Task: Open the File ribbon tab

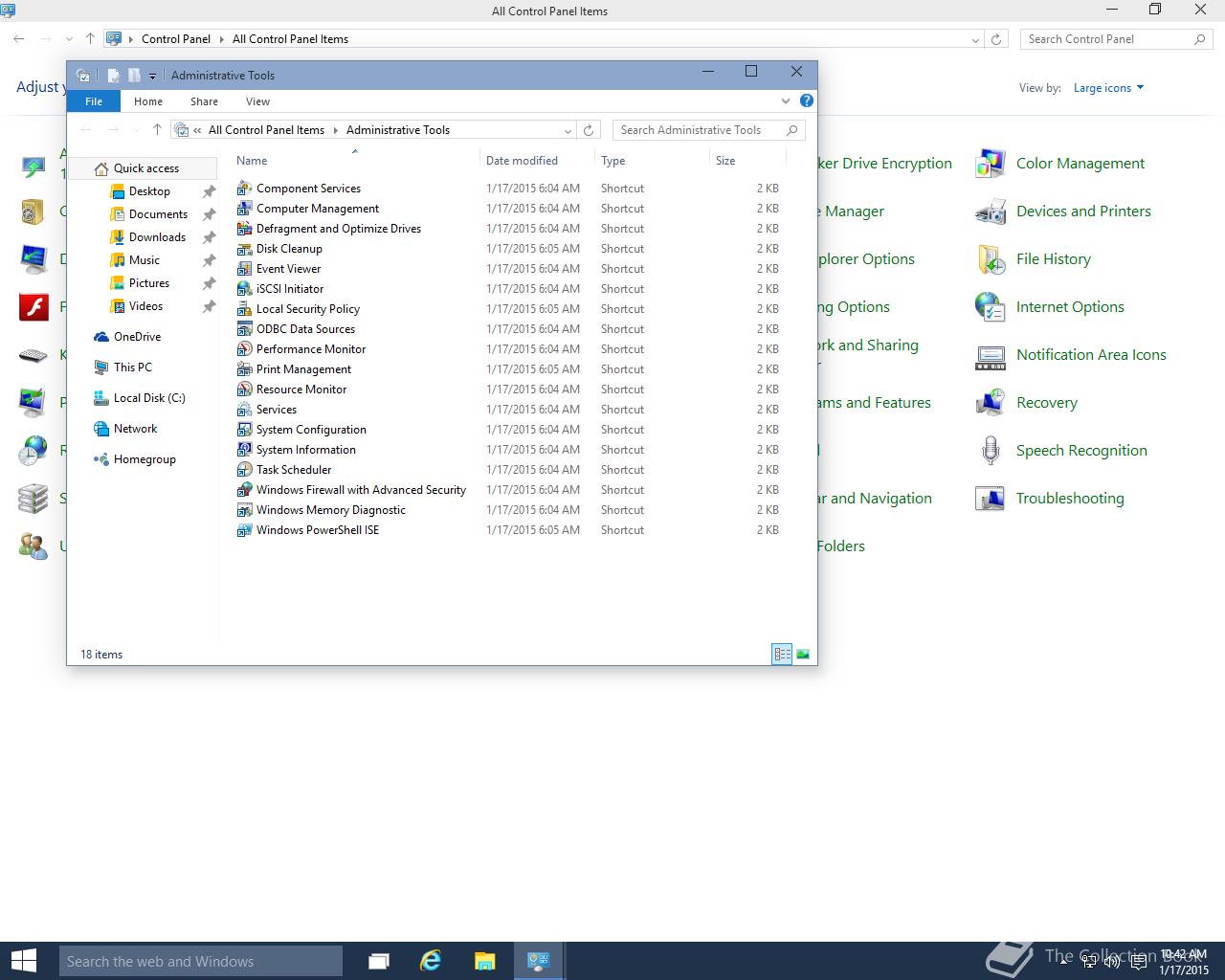Action: point(94,101)
